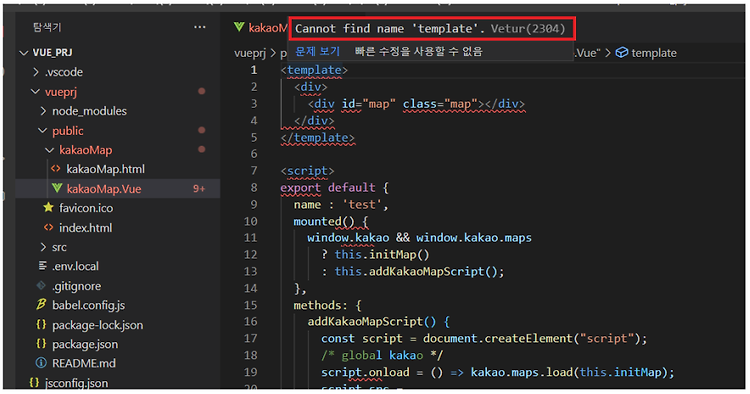This screenshot has width=750, height=394.
Task: Click line number 1 in gutter
Action: pos(254,70)
